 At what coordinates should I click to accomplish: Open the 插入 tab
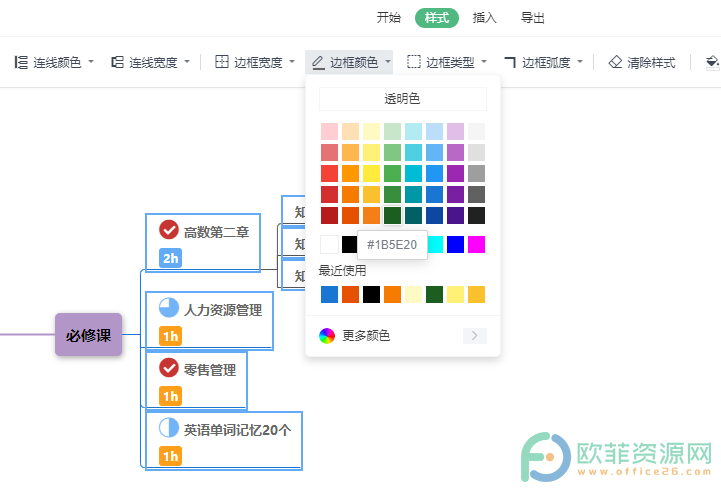[485, 18]
